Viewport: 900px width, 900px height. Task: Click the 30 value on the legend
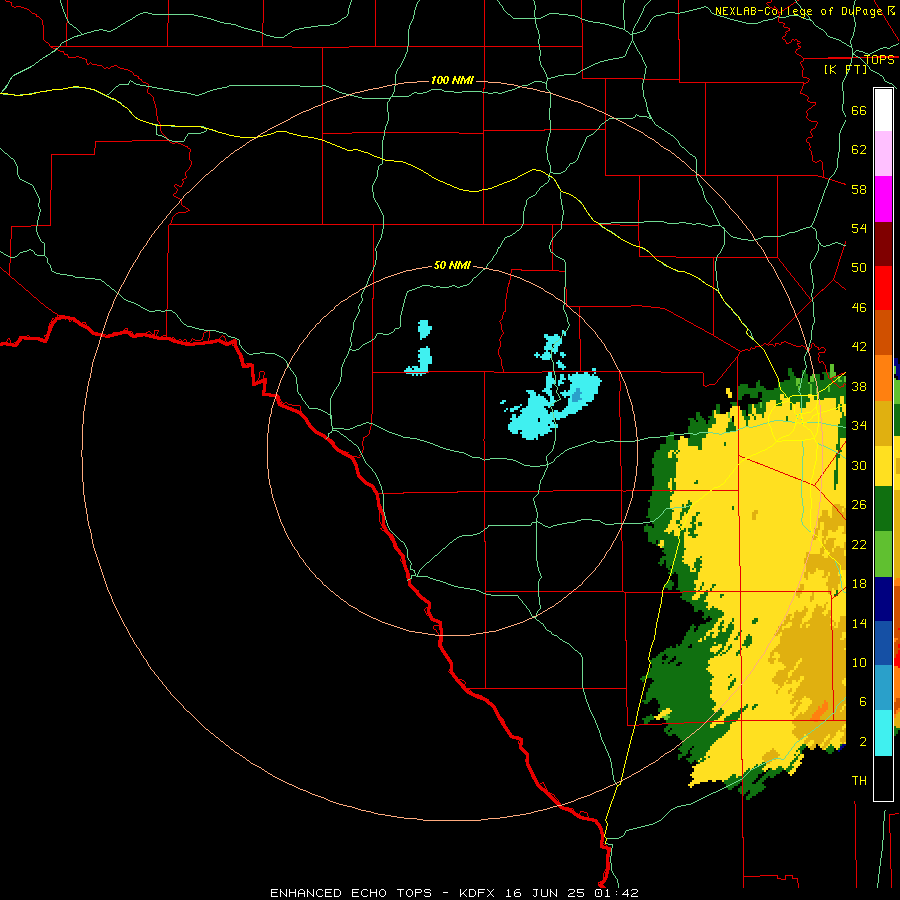click(x=859, y=465)
